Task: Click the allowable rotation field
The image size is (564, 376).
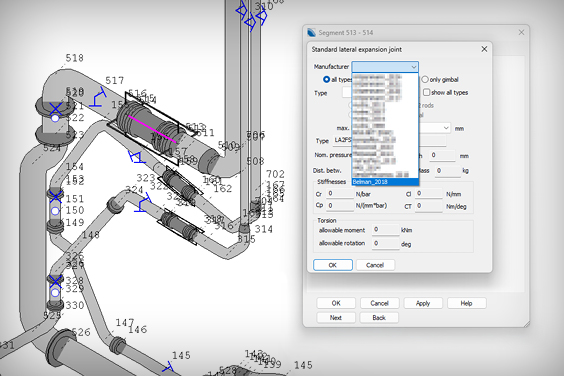Action: click(x=386, y=244)
